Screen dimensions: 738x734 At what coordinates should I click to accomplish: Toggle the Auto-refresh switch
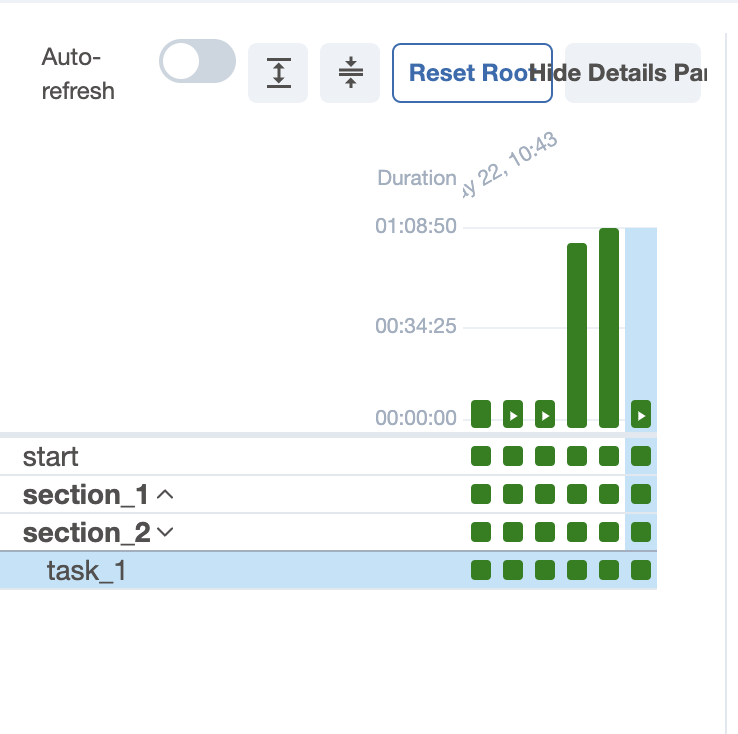197,62
